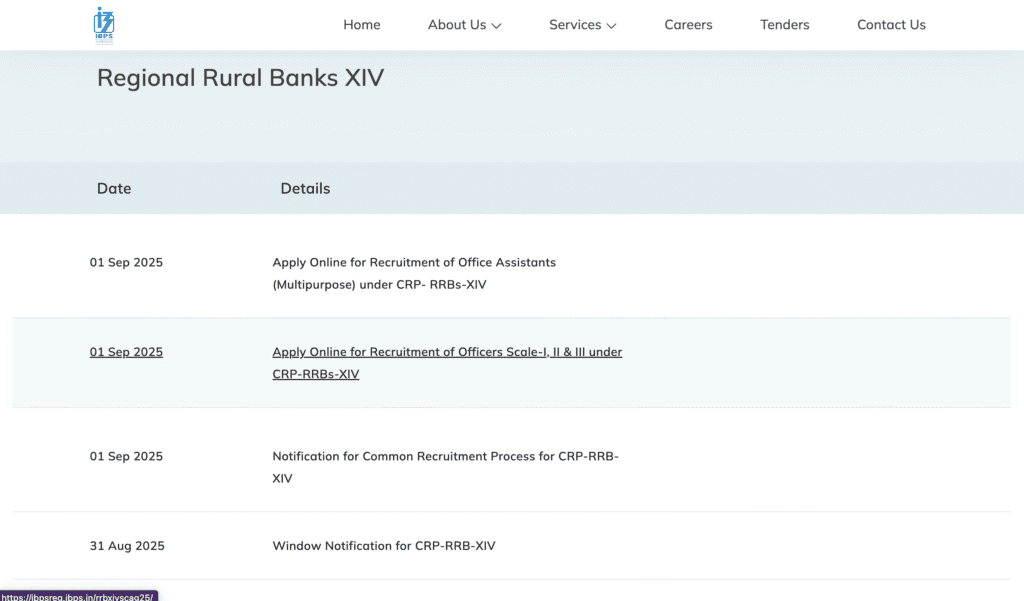The image size is (1024, 601).
Task: Click the Date column header
Action: click(114, 188)
